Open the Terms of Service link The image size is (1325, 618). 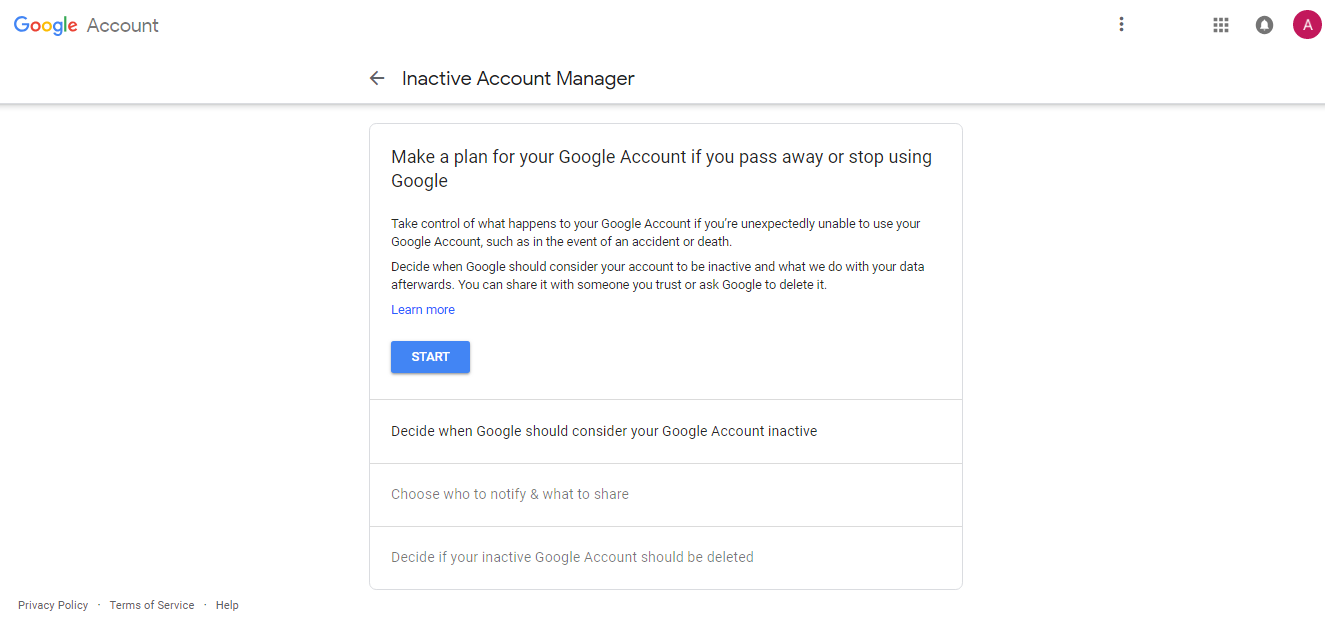click(152, 605)
